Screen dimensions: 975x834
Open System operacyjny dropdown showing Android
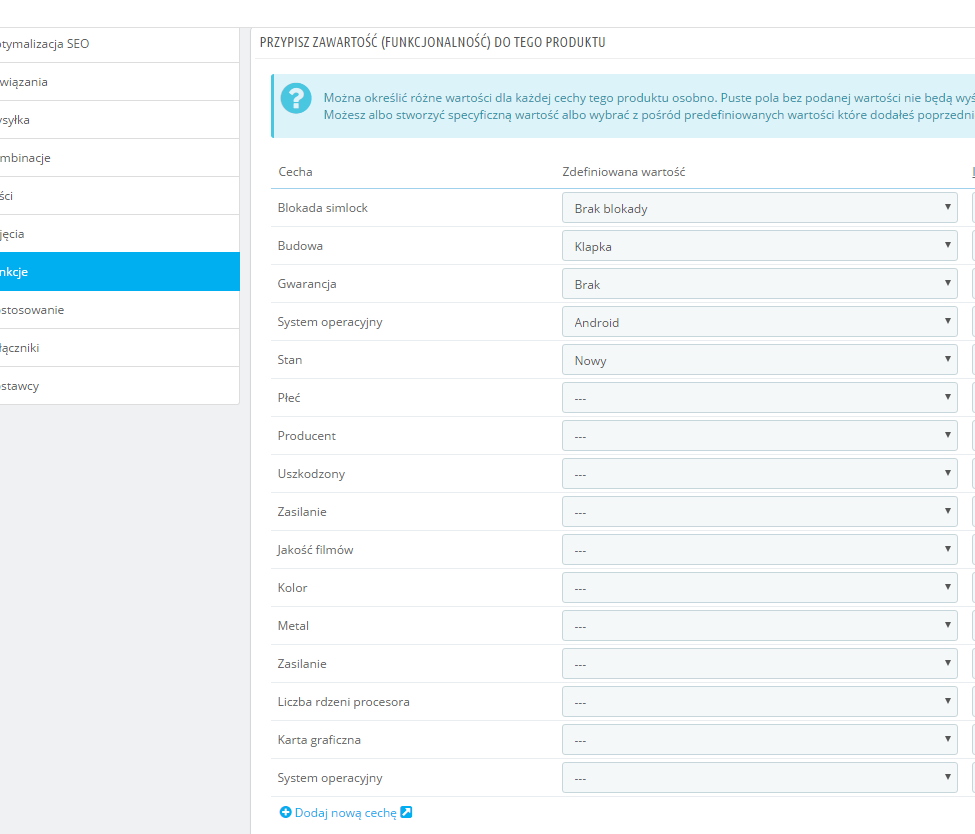pos(760,322)
